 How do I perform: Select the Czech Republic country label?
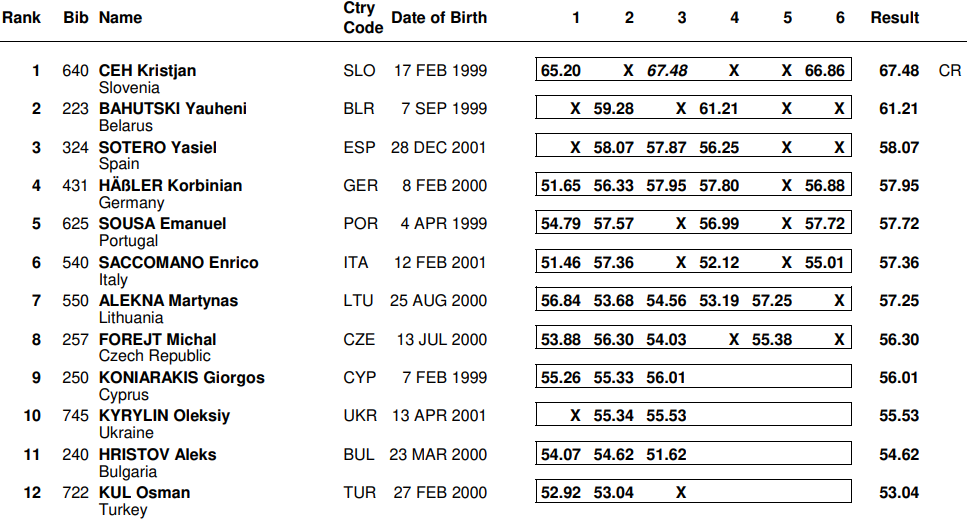(x=154, y=356)
